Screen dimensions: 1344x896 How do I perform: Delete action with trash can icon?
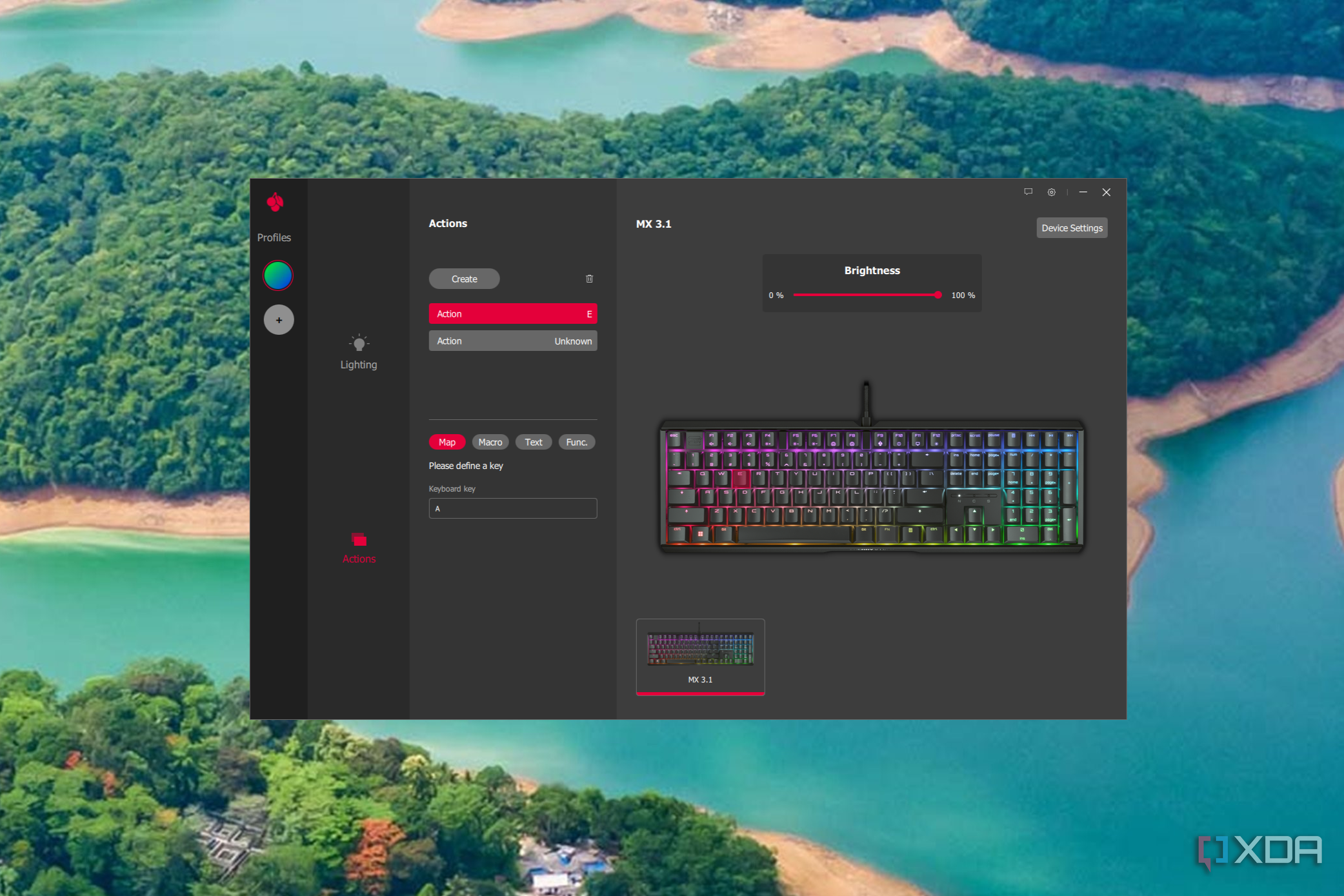pos(589,279)
